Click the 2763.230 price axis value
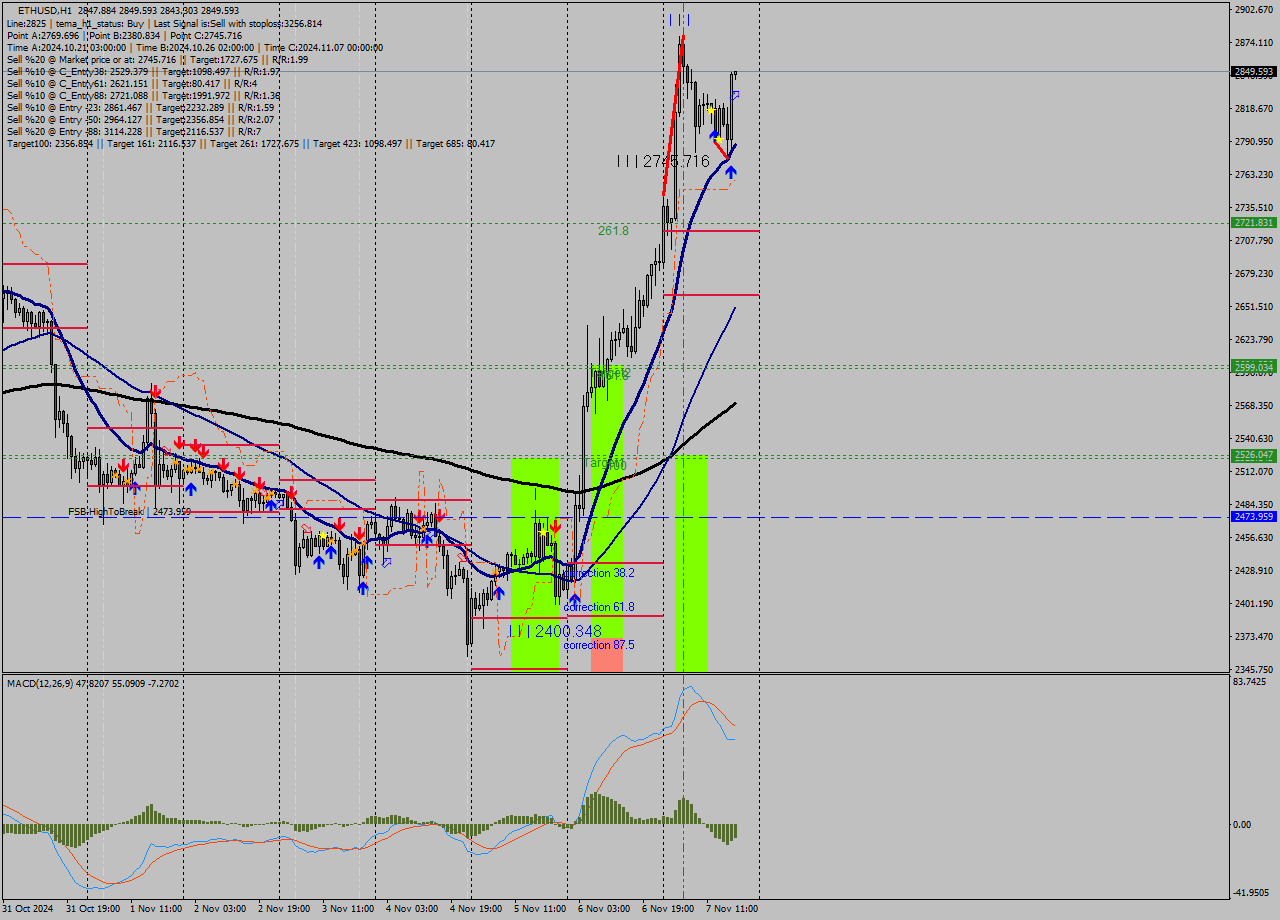Viewport: 1280px width, 920px height. coord(1253,175)
